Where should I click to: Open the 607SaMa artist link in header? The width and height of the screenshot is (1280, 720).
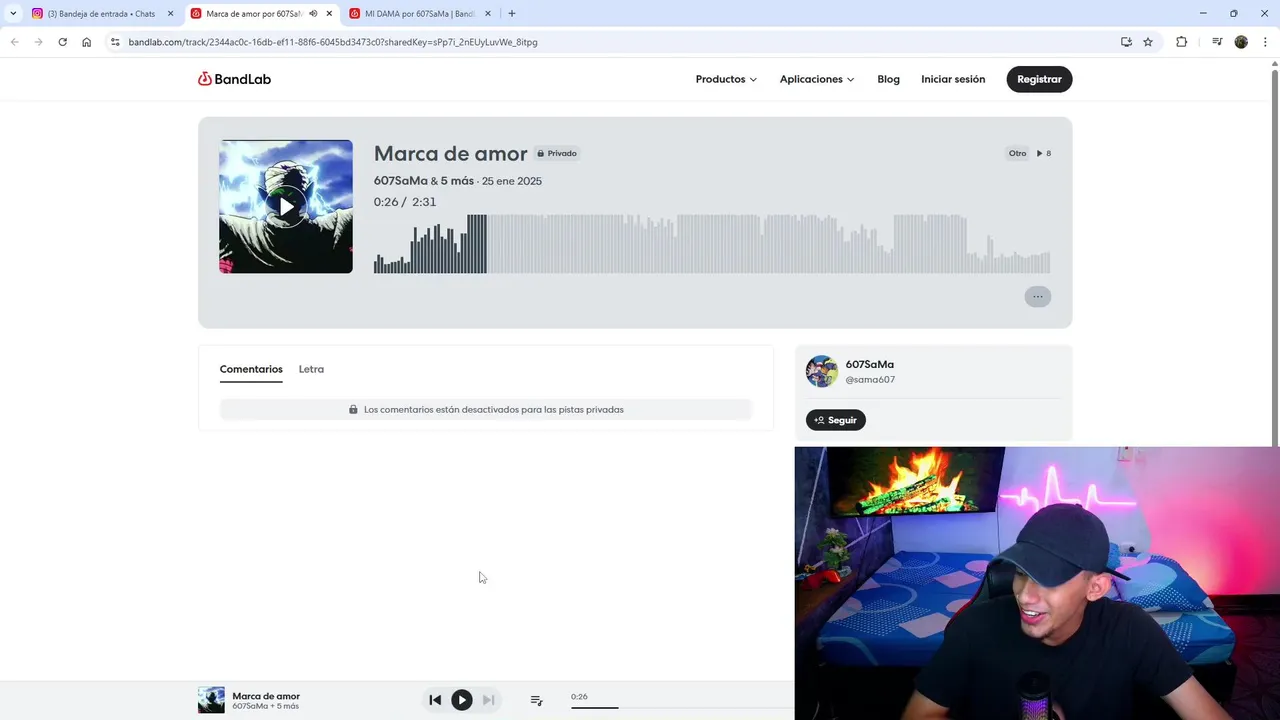pyautogui.click(x=400, y=181)
